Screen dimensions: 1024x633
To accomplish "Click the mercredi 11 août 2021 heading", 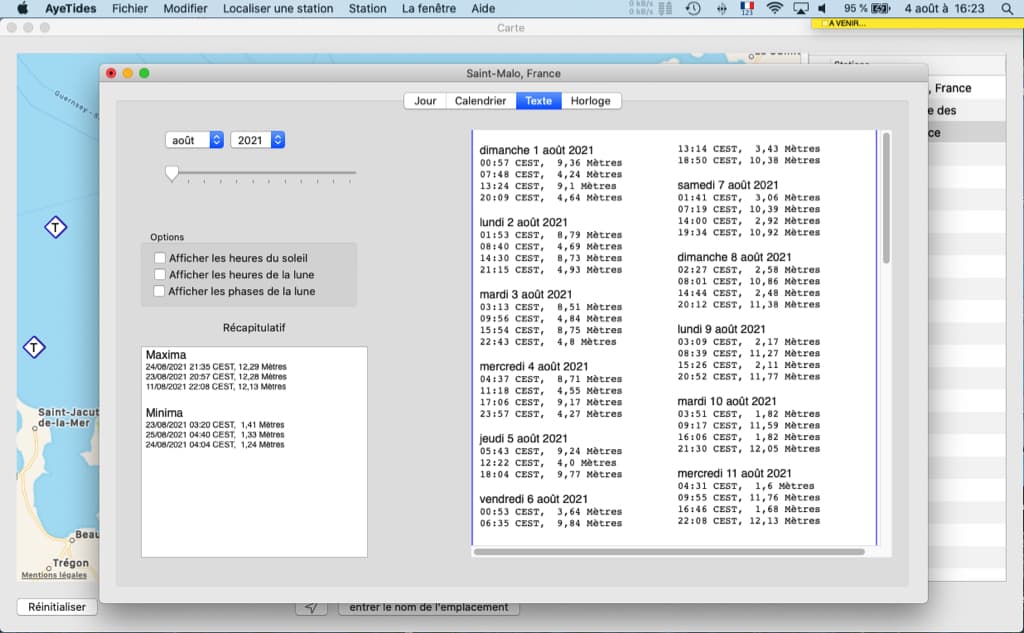I will click(x=735, y=474).
